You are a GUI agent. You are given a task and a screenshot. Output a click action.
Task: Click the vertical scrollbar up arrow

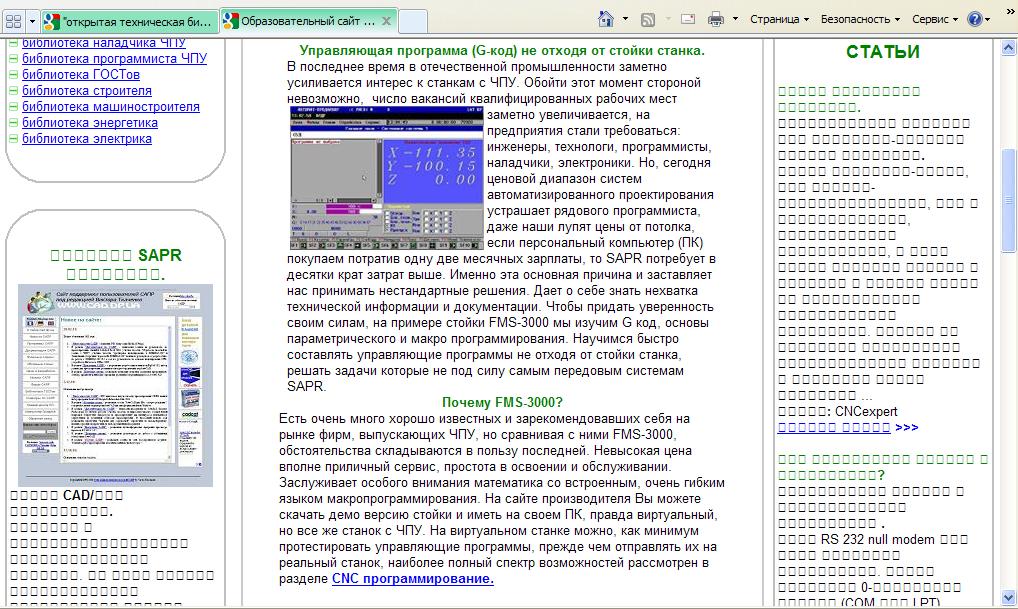(x=1008, y=47)
